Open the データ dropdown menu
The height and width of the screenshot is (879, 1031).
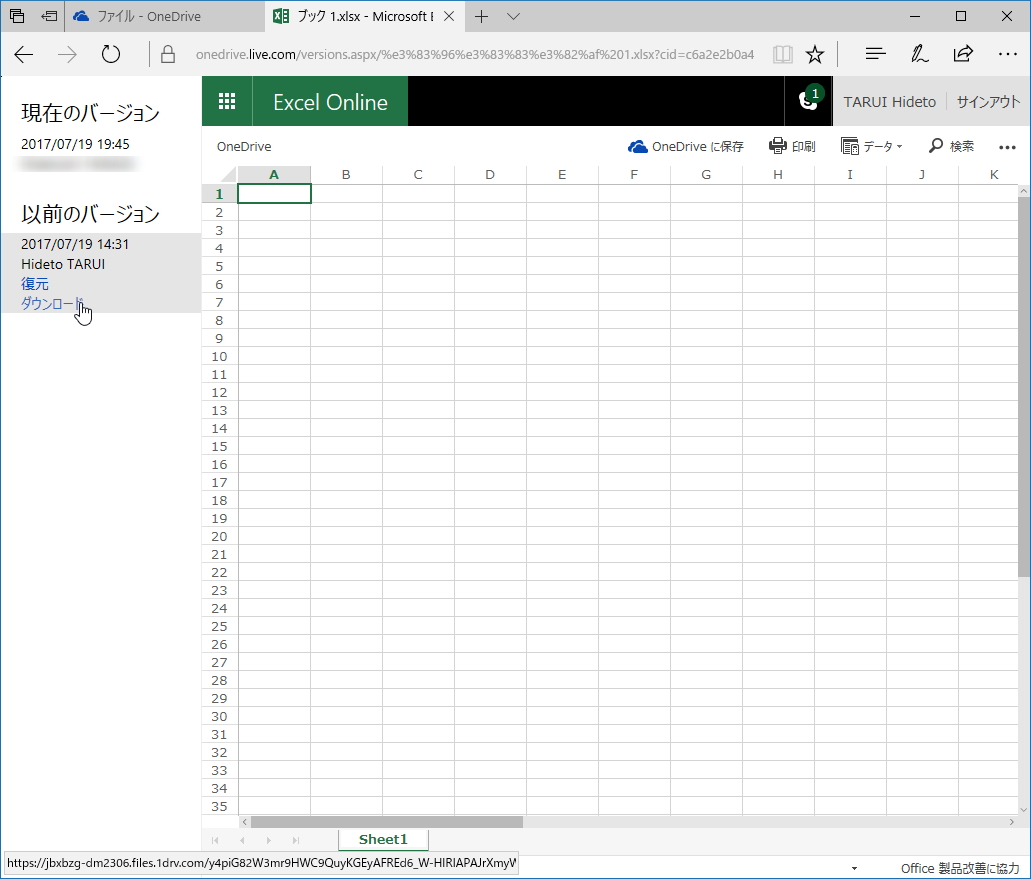(873, 146)
